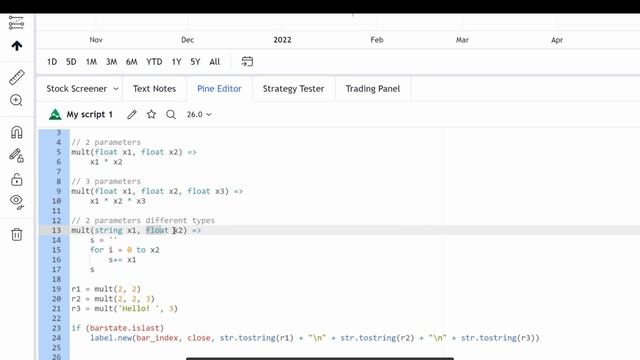Open the drawing tools settings icon
The width and height of the screenshot is (640, 360).
(x=16, y=22)
